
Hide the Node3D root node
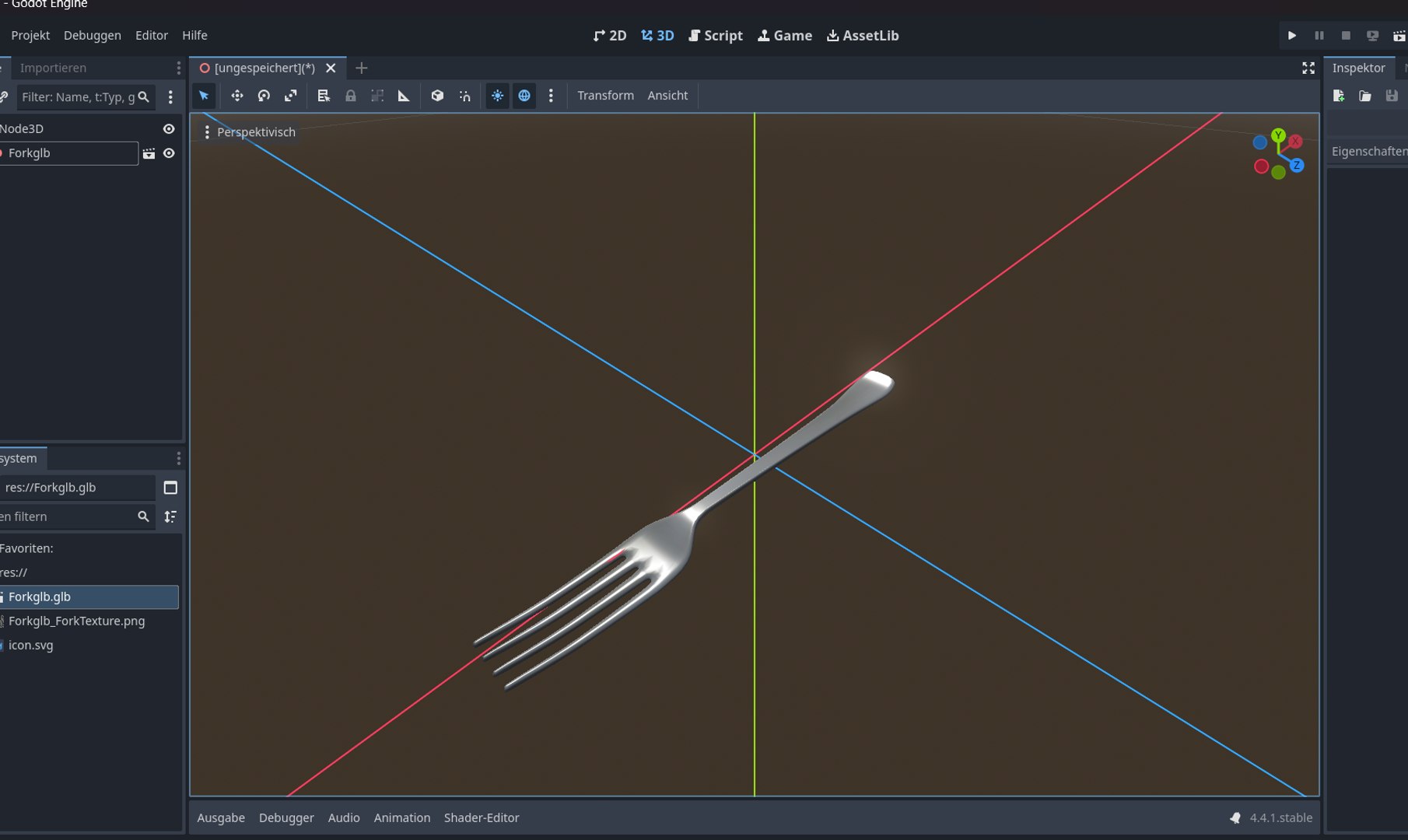click(x=169, y=128)
